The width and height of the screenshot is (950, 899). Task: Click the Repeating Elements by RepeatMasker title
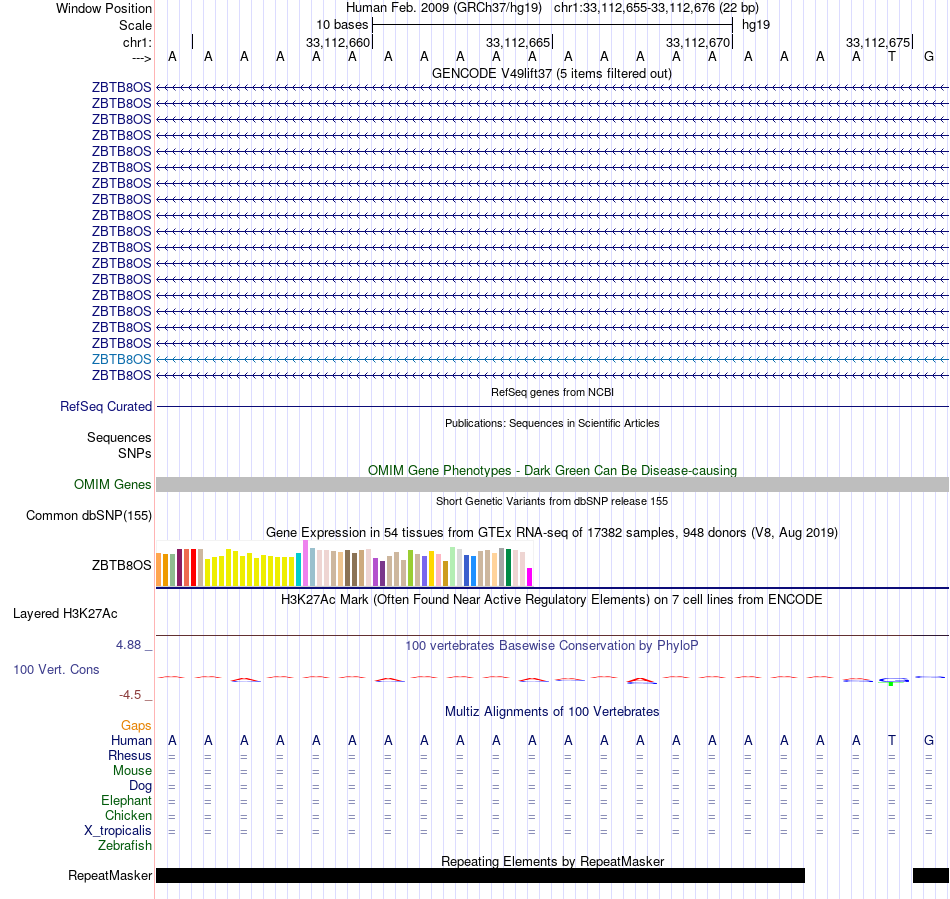pyautogui.click(x=552, y=861)
